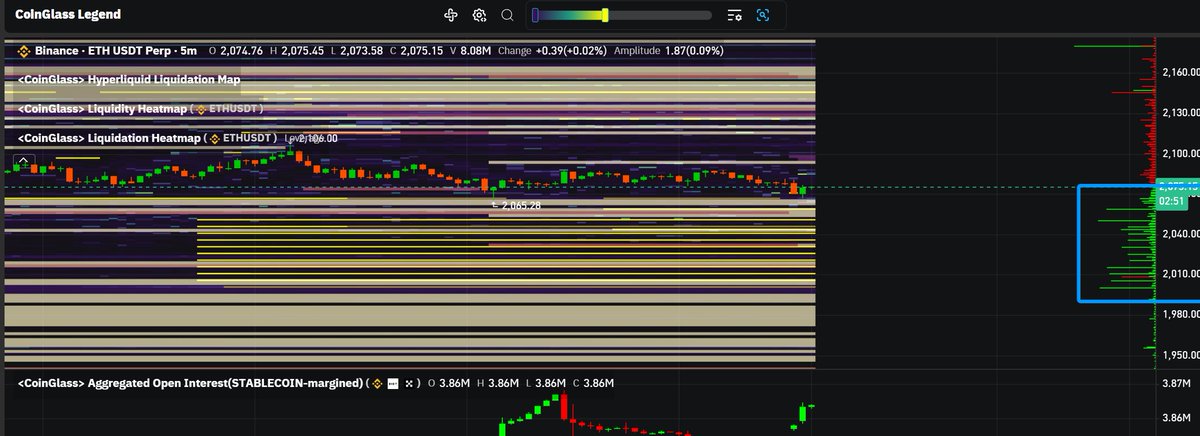This screenshot has height=436, width=1200.
Task: Click the 2,130.00 price axis label
Action: pyautogui.click(x=1181, y=112)
